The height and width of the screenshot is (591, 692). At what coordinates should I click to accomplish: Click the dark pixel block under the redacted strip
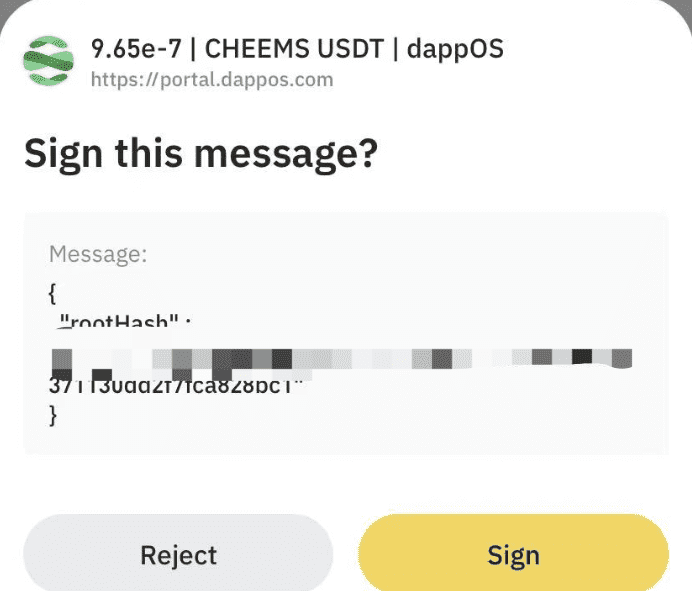point(102,375)
